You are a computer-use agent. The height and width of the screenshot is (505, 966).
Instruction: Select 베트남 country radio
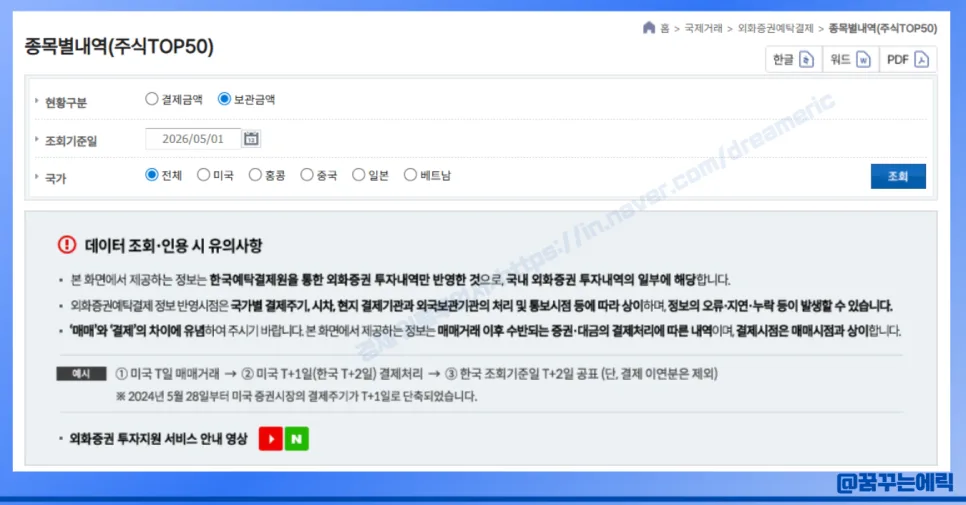point(410,175)
